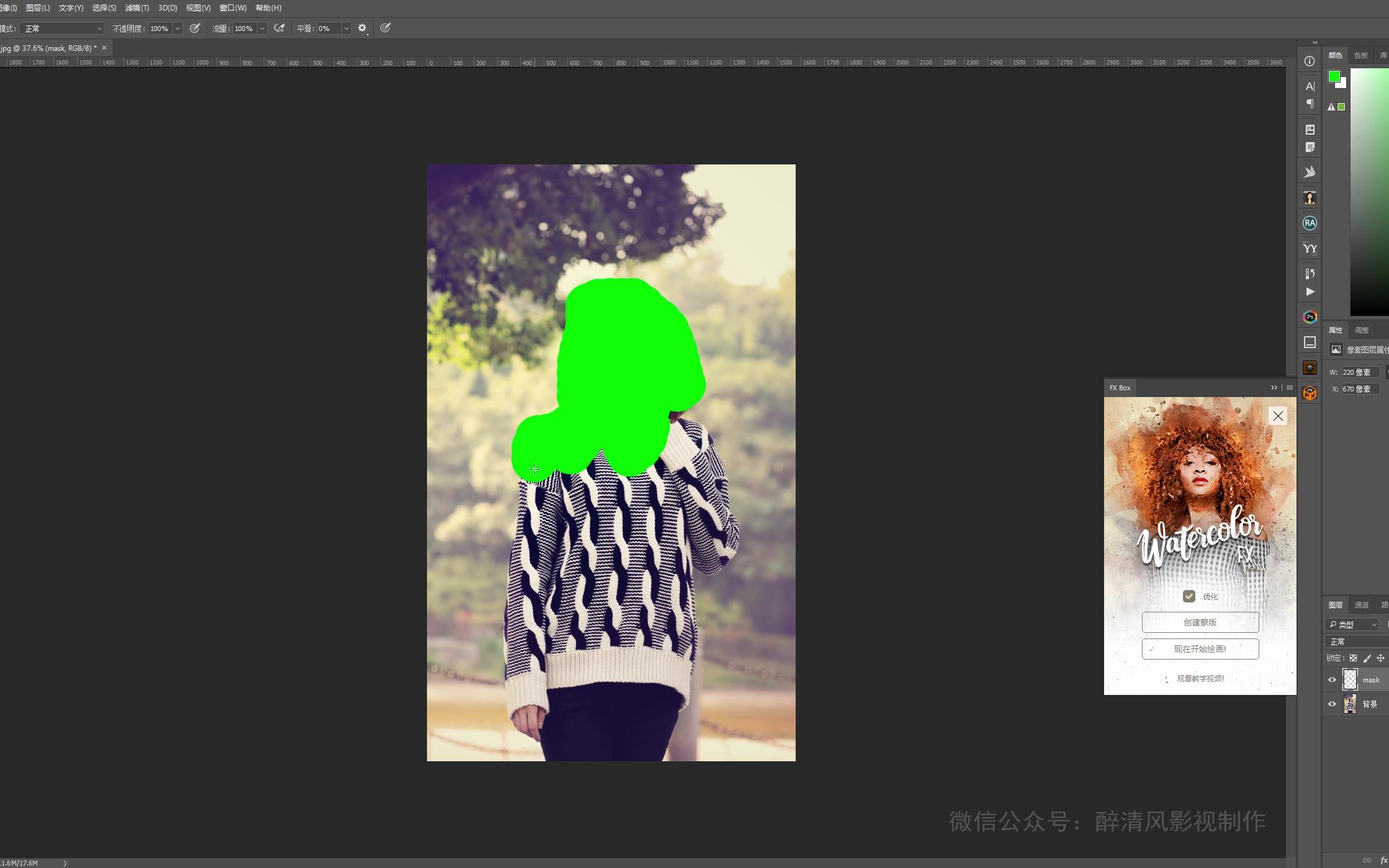Open the 滤镜(T) menu
This screenshot has height=868, width=1389.
[x=137, y=8]
